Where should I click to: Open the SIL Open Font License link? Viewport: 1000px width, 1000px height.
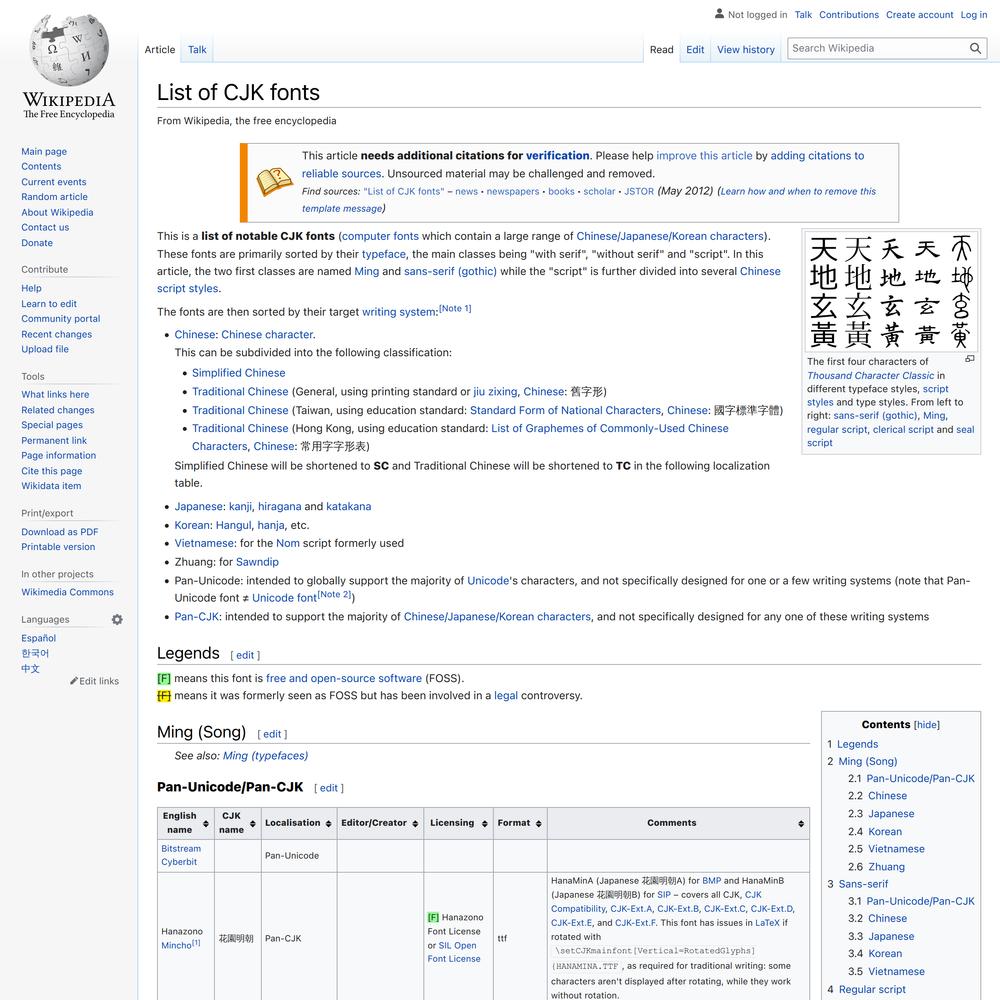click(454, 952)
